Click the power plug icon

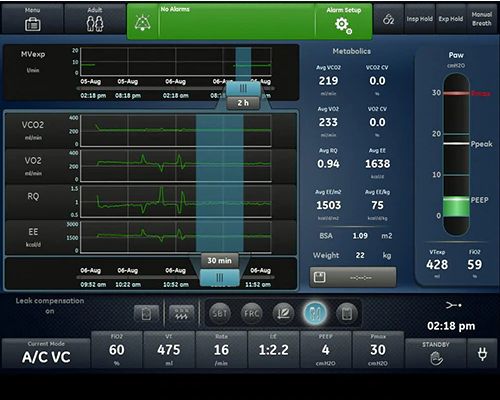(482, 353)
